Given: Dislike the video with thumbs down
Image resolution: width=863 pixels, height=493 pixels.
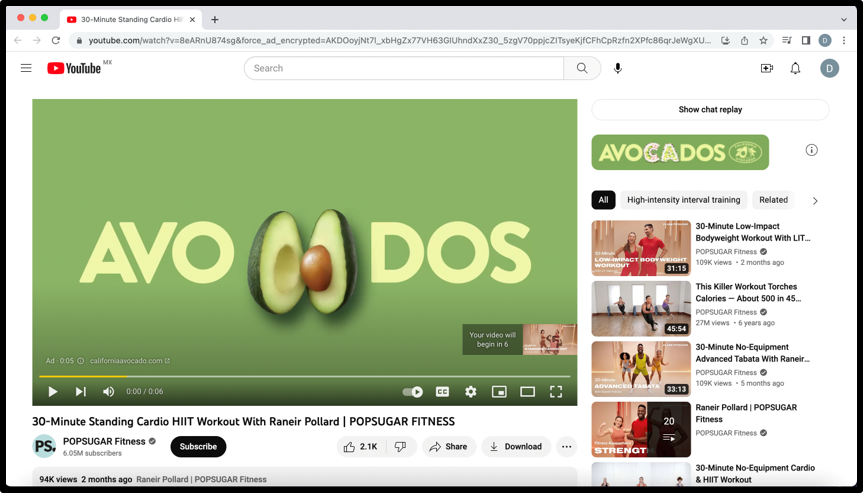Looking at the screenshot, I should 401,447.
